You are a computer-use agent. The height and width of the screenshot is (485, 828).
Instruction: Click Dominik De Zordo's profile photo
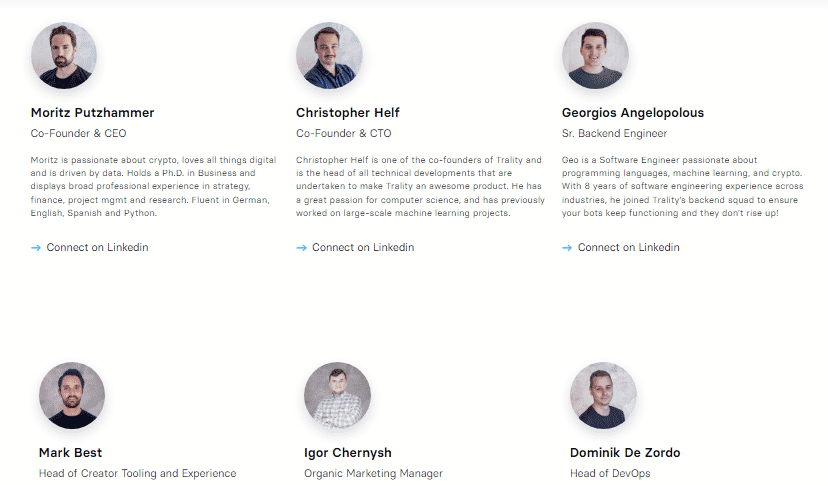tap(603, 395)
